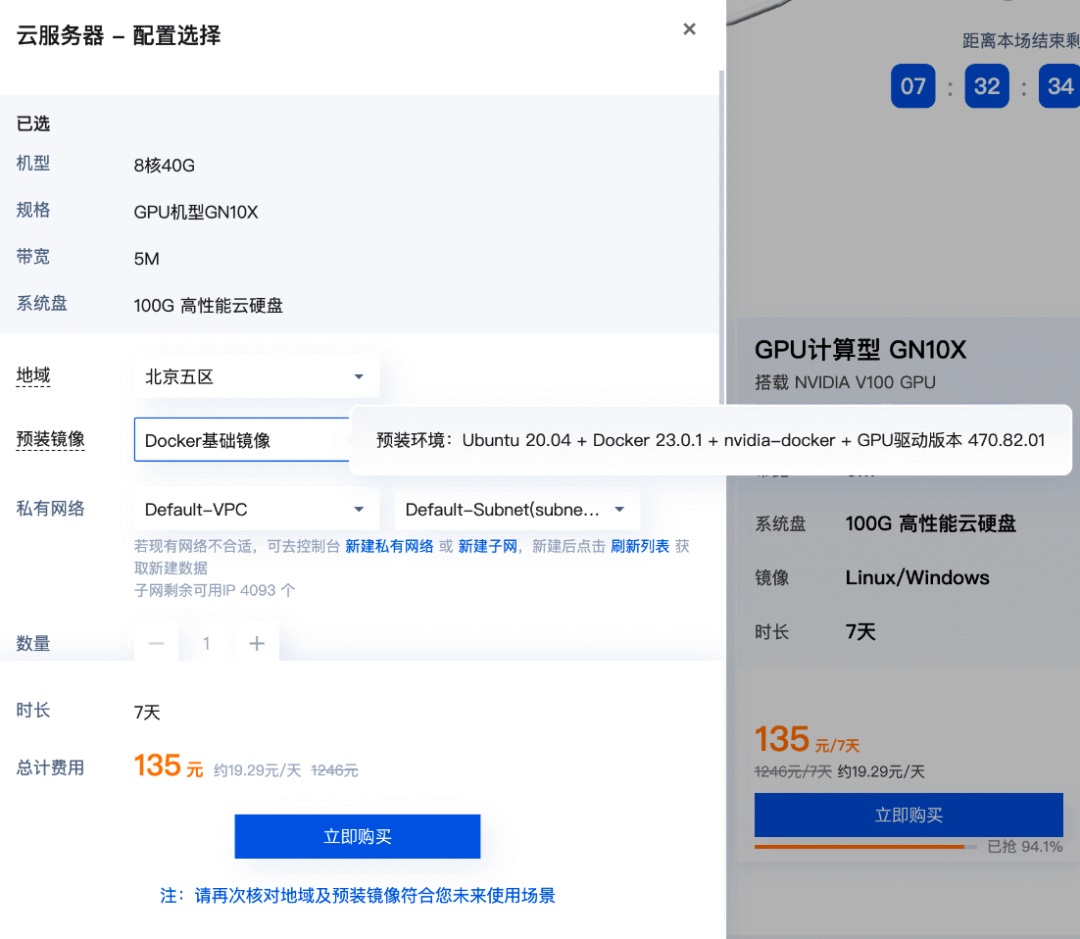Decrease server quantity with the minus stepper
The height and width of the screenshot is (939, 1080).
click(156, 643)
